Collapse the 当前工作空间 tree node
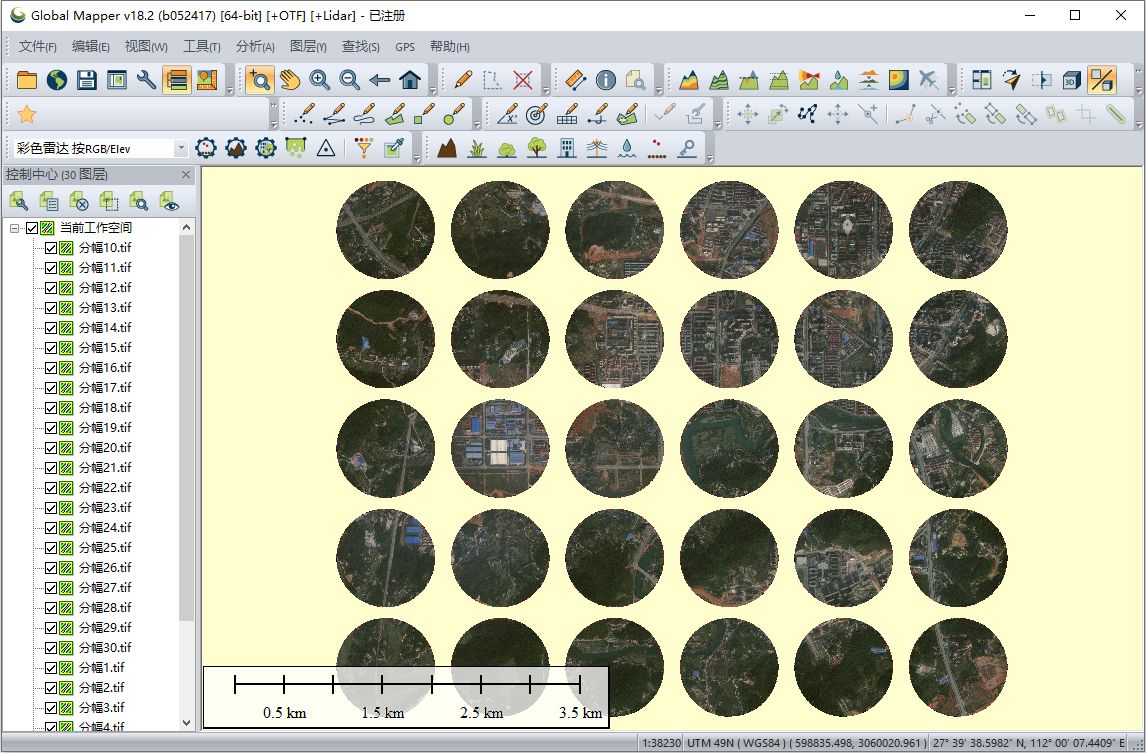This screenshot has width=1146, height=753. pos(13,227)
